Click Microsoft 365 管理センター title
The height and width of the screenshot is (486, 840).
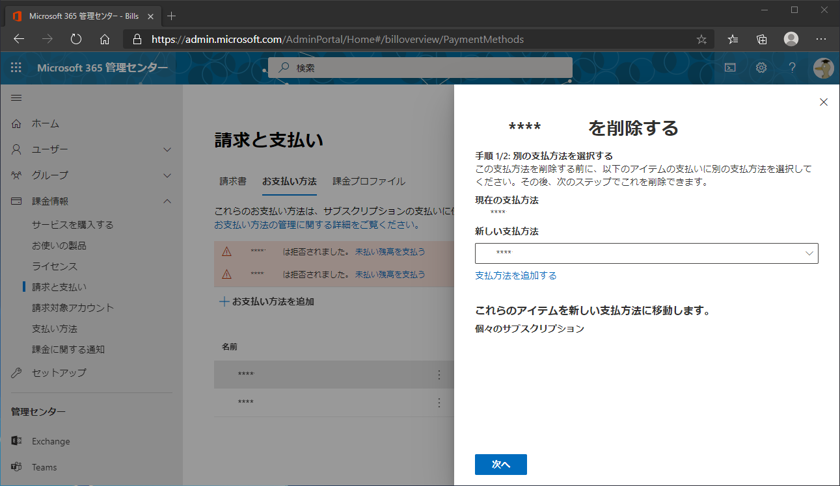pyautogui.click(x=102, y=68)
